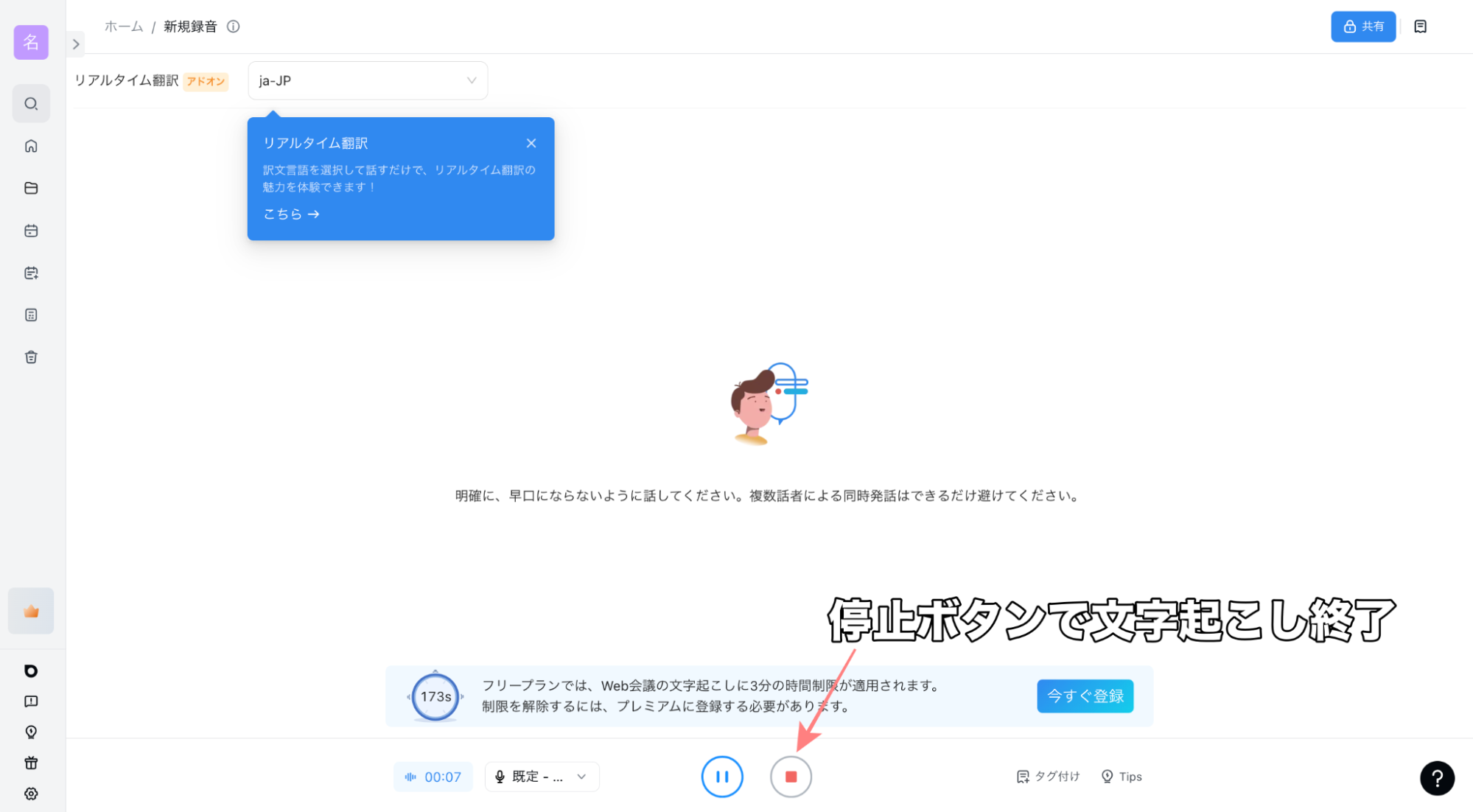1473x812 pixels.
Task: Close the リアルタイム翻訳 tooltip popup
Action: (x=531, y=143)
